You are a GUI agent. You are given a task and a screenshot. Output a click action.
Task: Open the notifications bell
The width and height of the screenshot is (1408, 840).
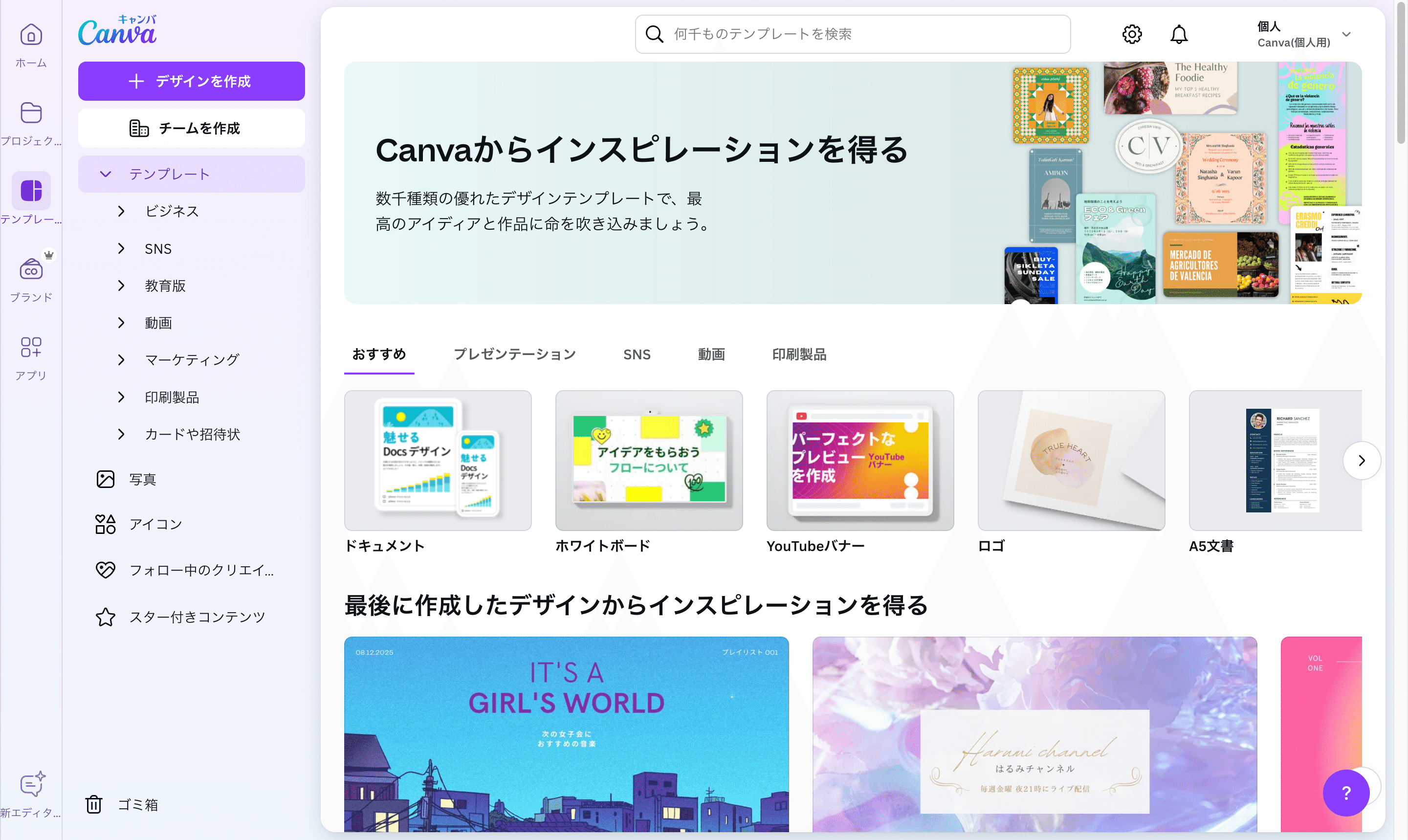click(x=1179, y=34)
